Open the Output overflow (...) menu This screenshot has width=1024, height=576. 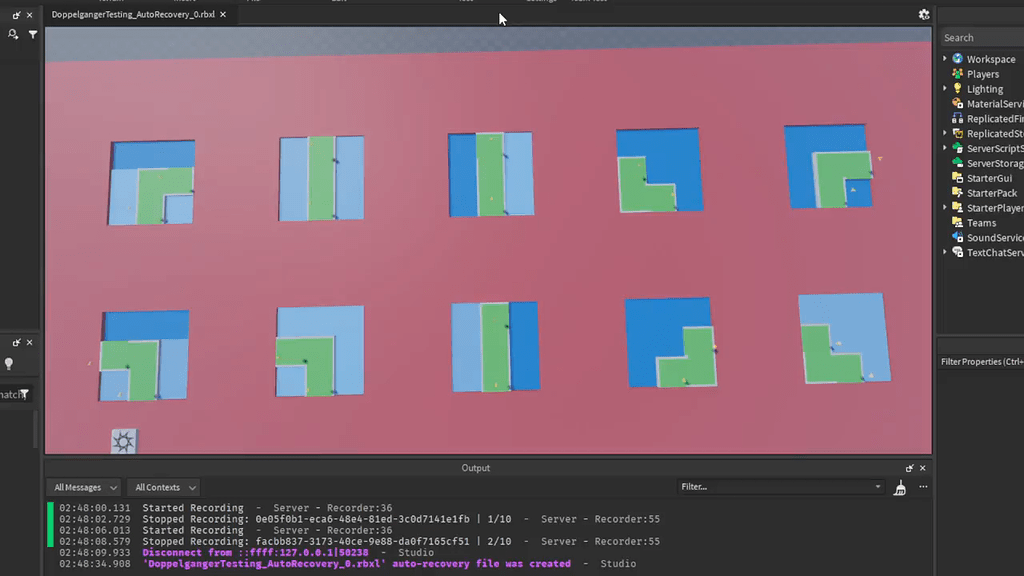coord(922,487)
